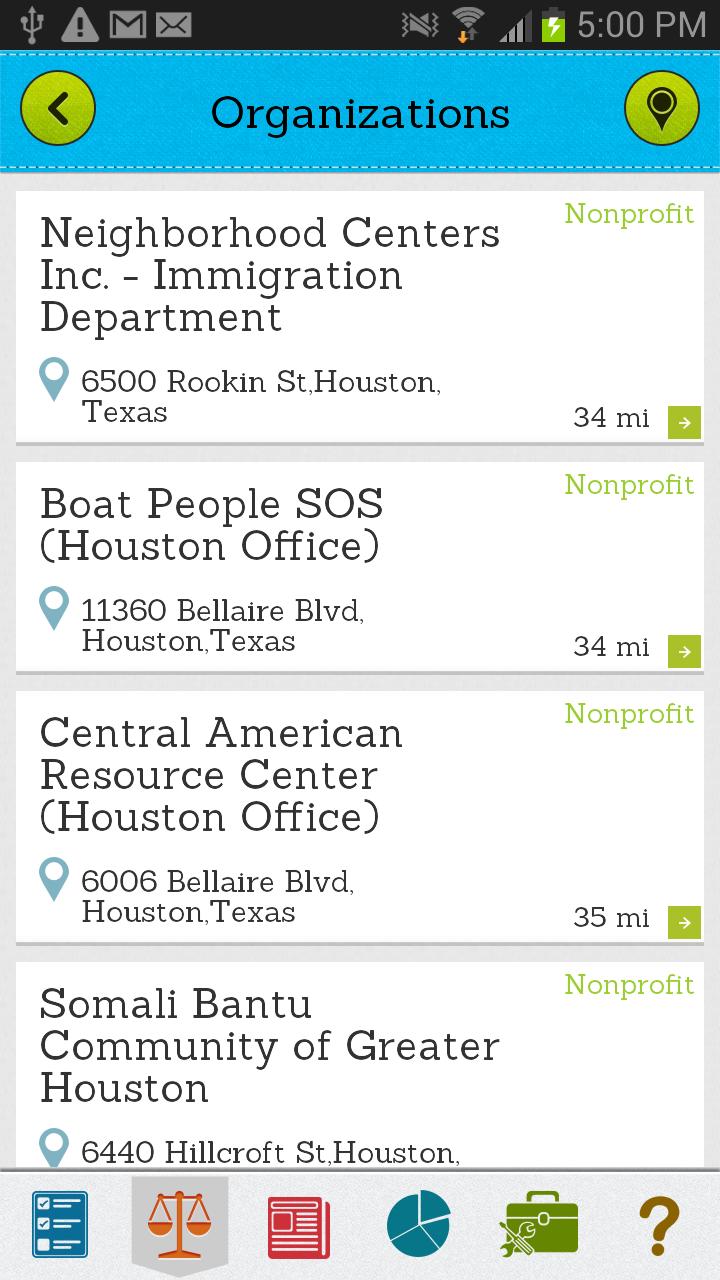720x1280 pixels.
Task: Open help question mark tab
Action: click(x=659, y=1225)
